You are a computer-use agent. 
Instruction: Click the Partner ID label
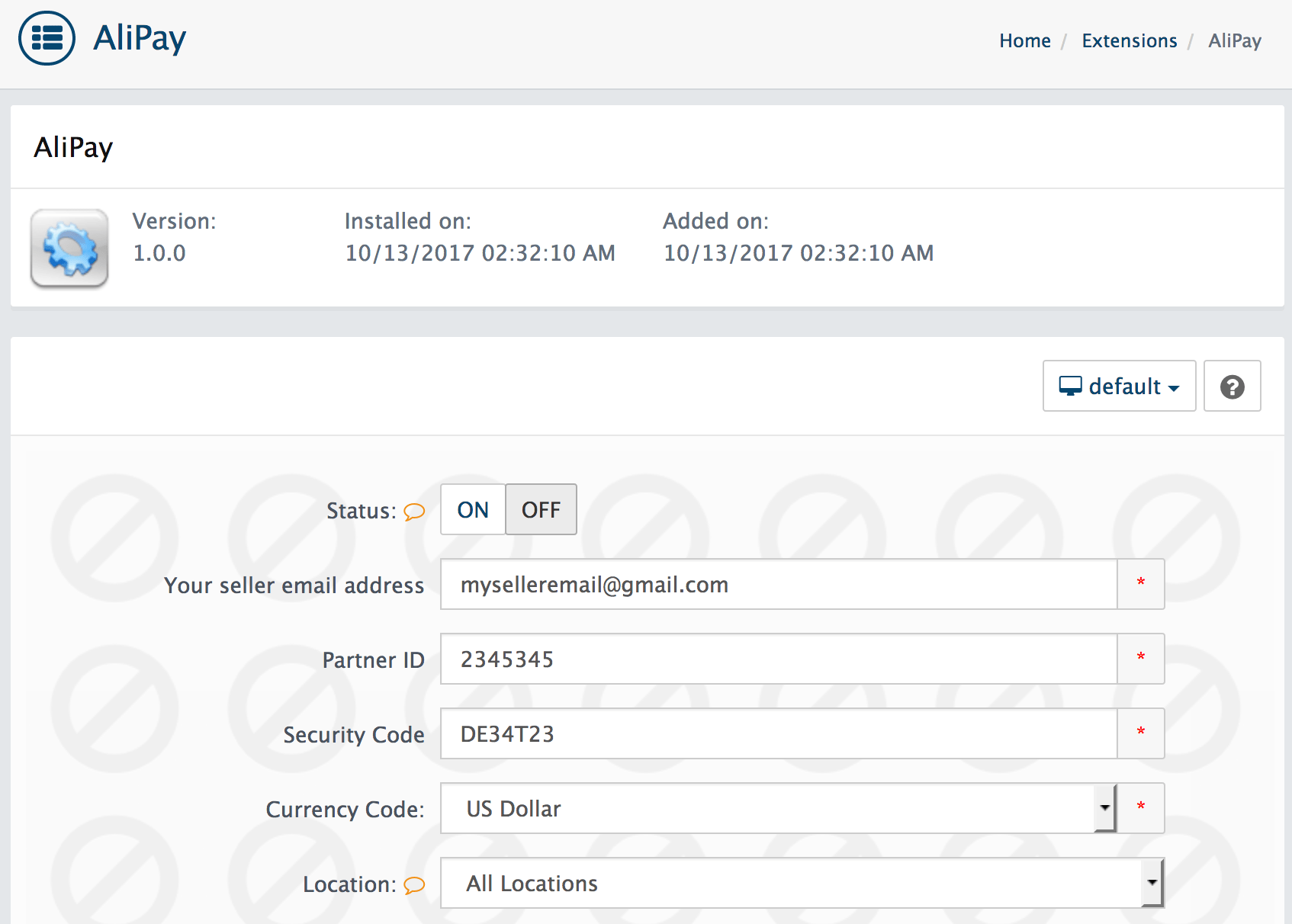pos(373,660)
